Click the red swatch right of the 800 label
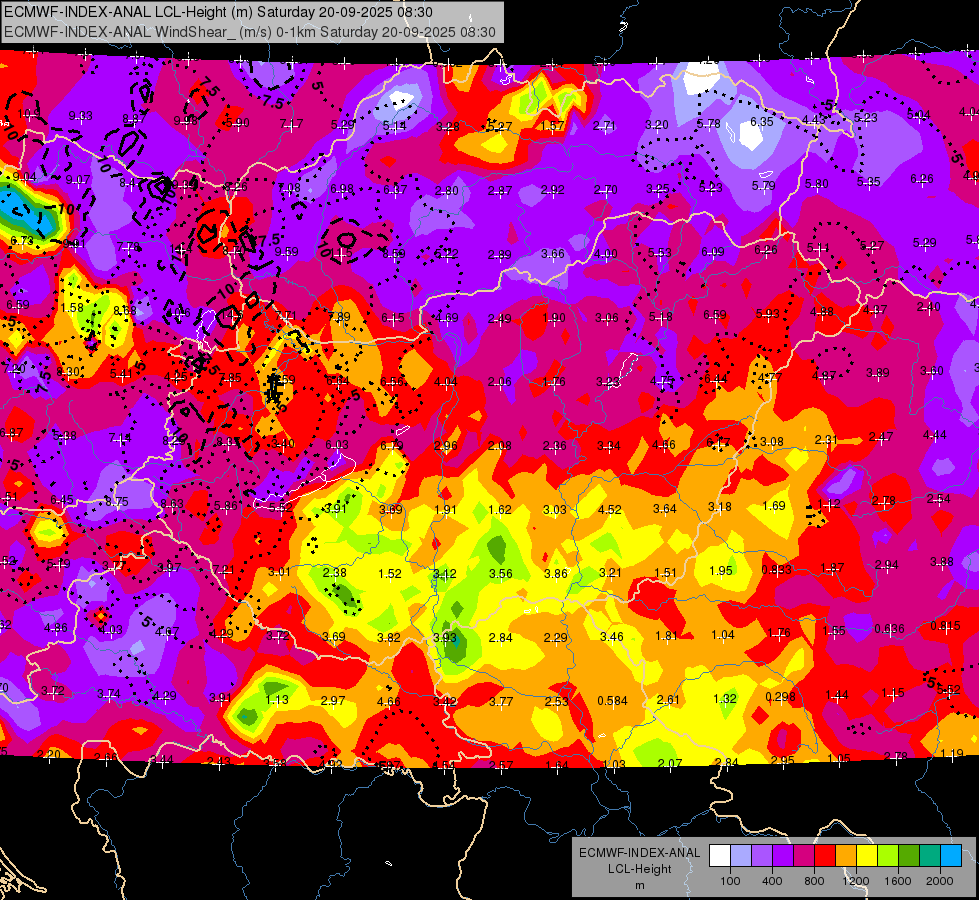The height and width of the screenshot is (900, 979). point(825,856)
